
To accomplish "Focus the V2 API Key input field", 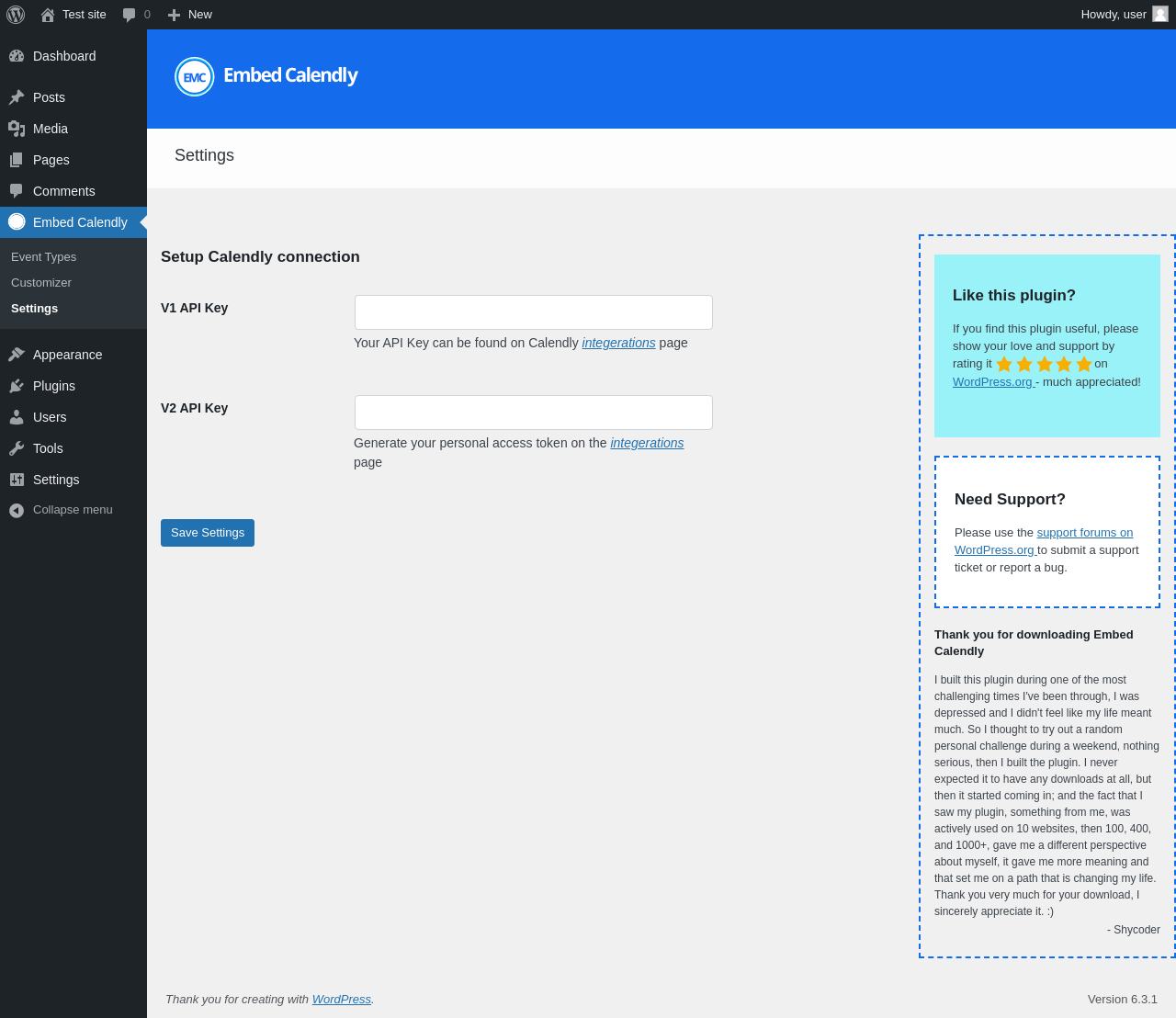I will pos(534,413).
